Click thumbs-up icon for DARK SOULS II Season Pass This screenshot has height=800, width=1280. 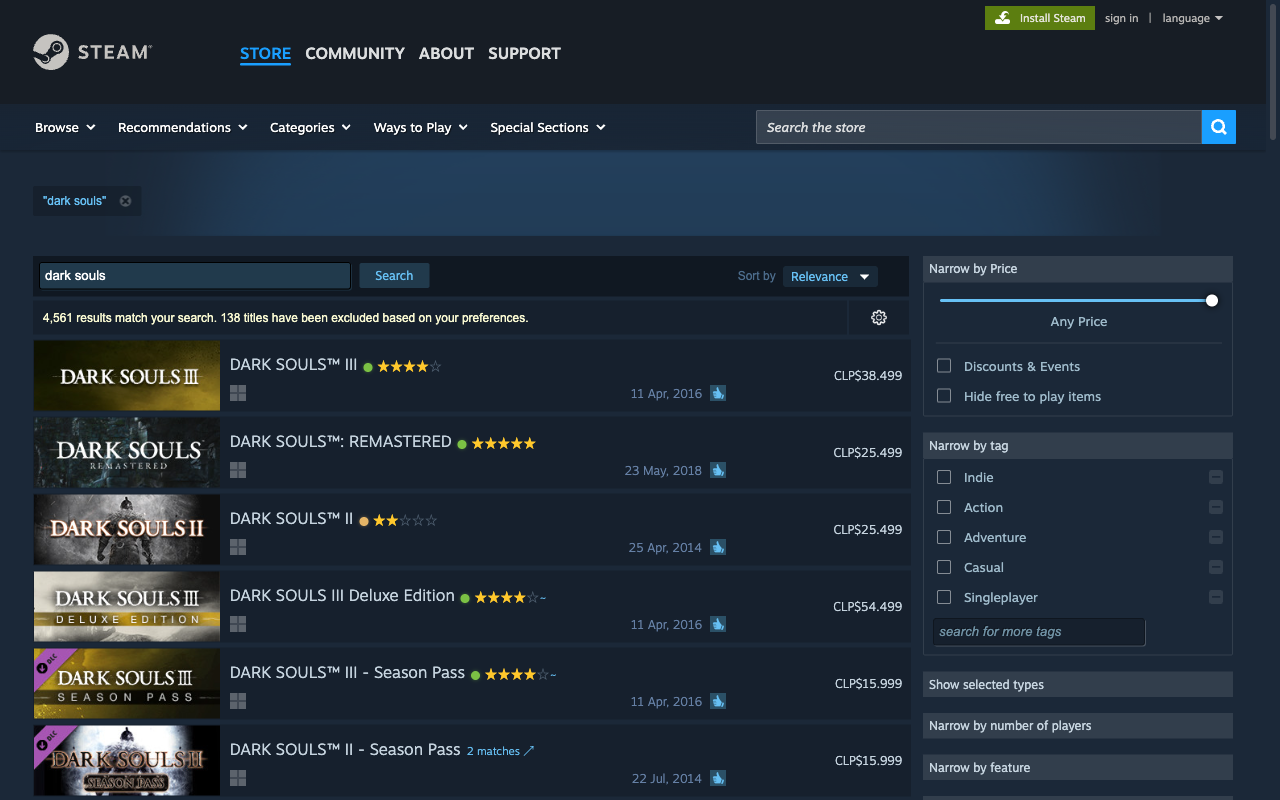718,778
